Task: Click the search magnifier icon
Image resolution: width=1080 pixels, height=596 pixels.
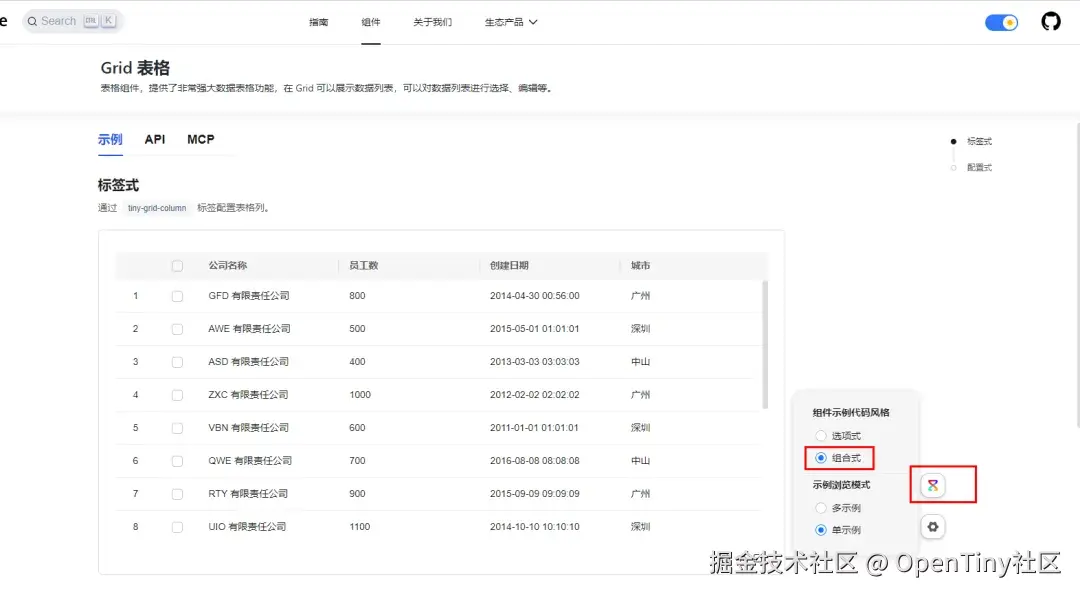Action: pos(32,21)
